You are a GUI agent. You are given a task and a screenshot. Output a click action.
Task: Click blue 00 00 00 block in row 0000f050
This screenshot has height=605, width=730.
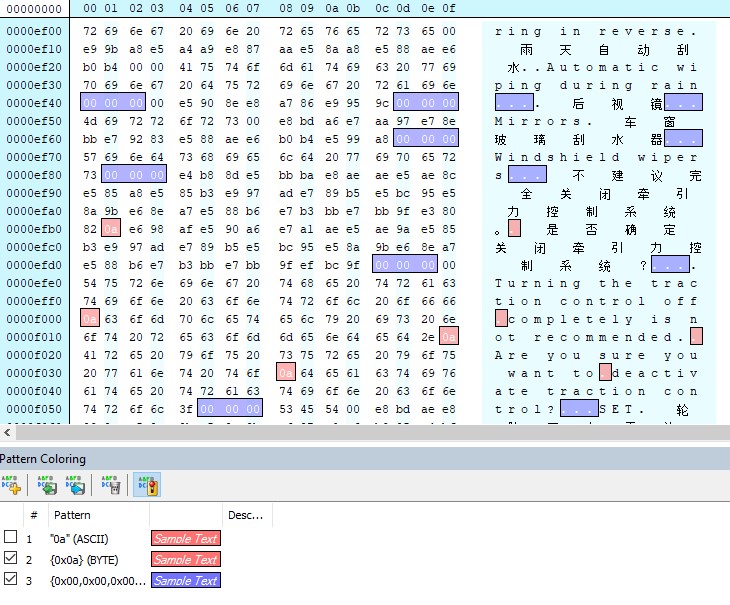pos(230,408)
